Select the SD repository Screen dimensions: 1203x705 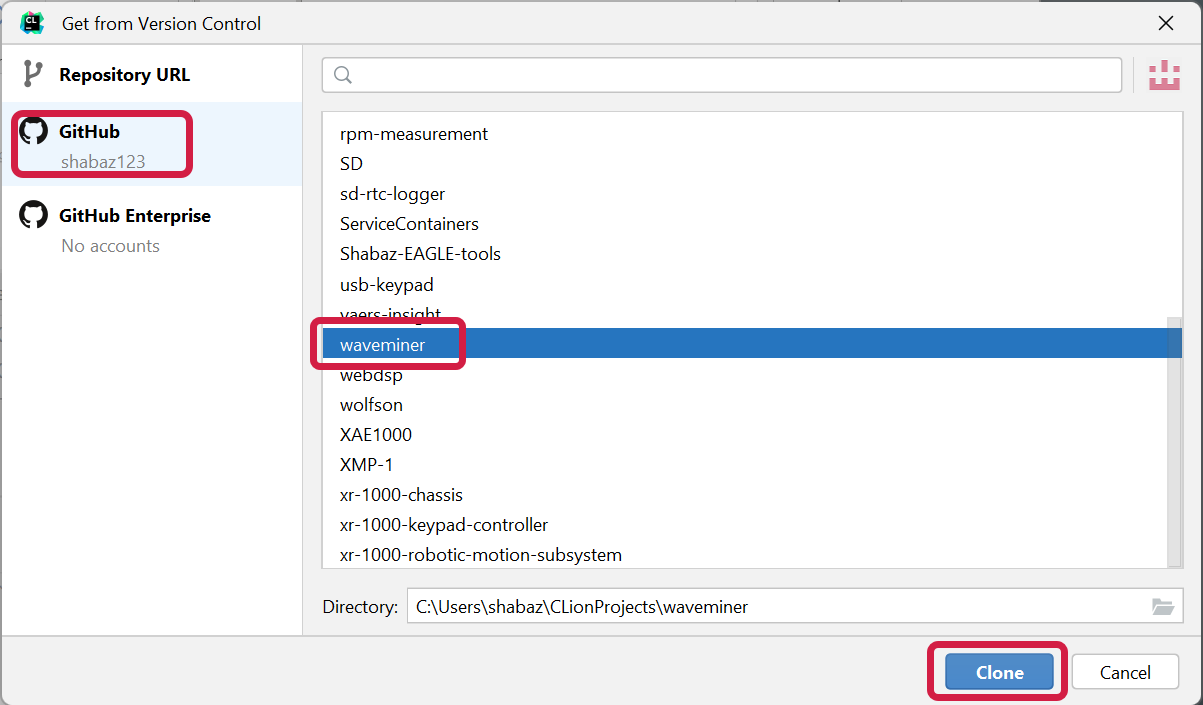click(x=744, y=163)
